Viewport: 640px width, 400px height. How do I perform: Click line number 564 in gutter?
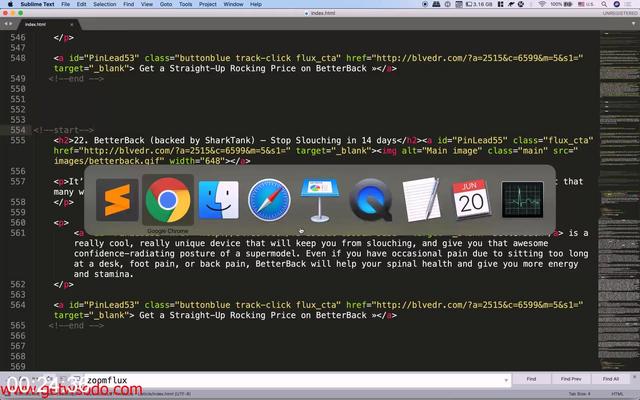click(18, 305)
